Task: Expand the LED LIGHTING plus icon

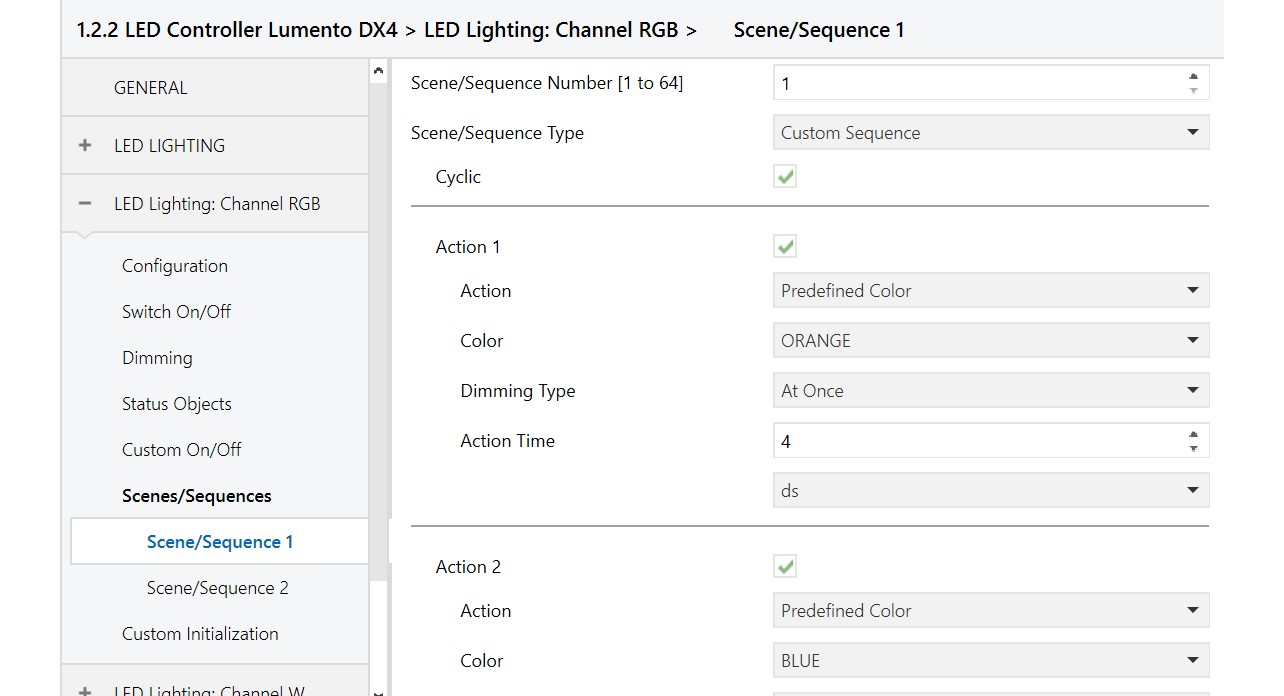Action: [x=85, y=146]
